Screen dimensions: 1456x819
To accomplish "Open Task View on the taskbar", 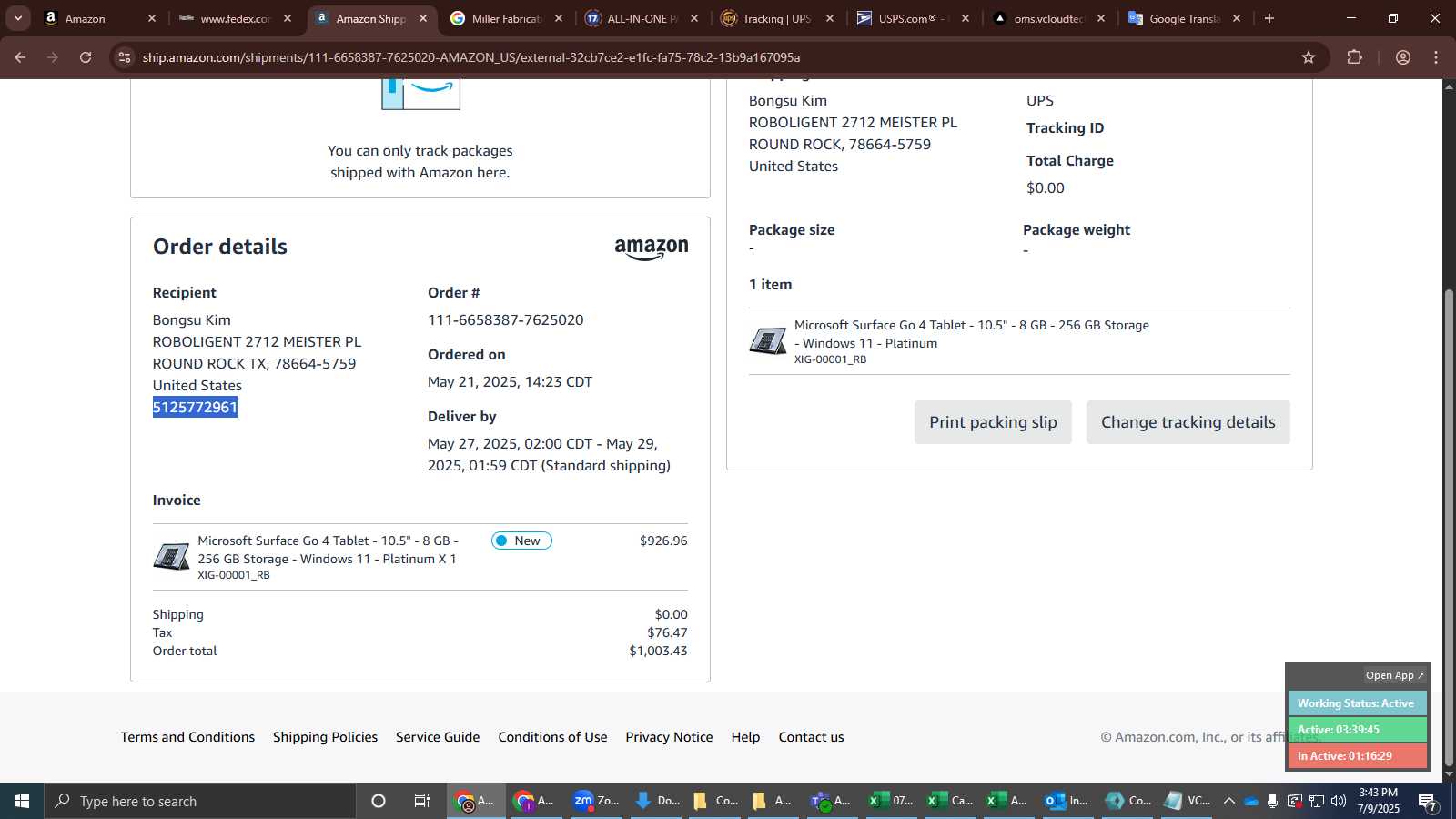I will 422,801.
